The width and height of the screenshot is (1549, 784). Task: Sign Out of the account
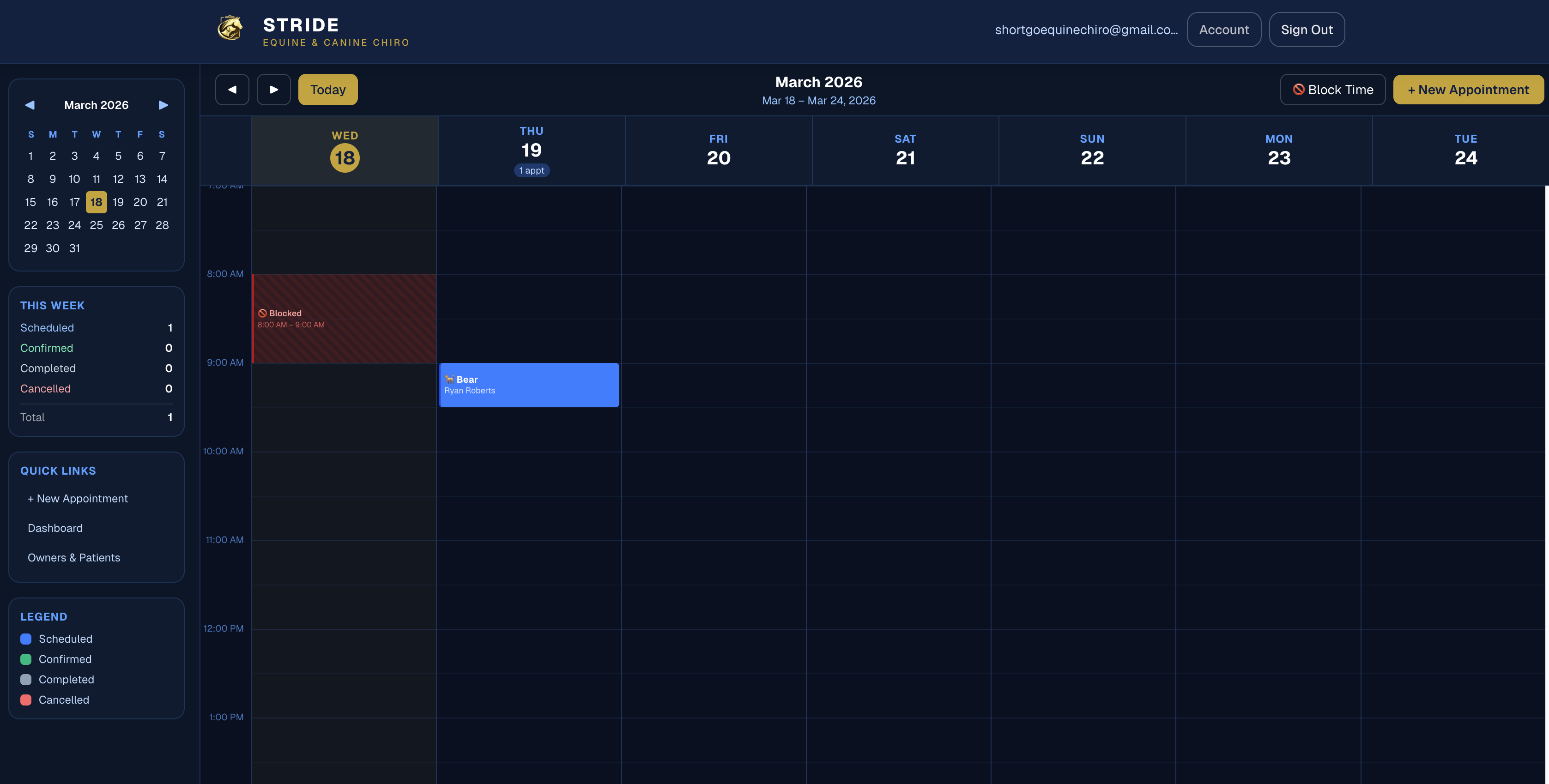click(x=1307, y=29)
